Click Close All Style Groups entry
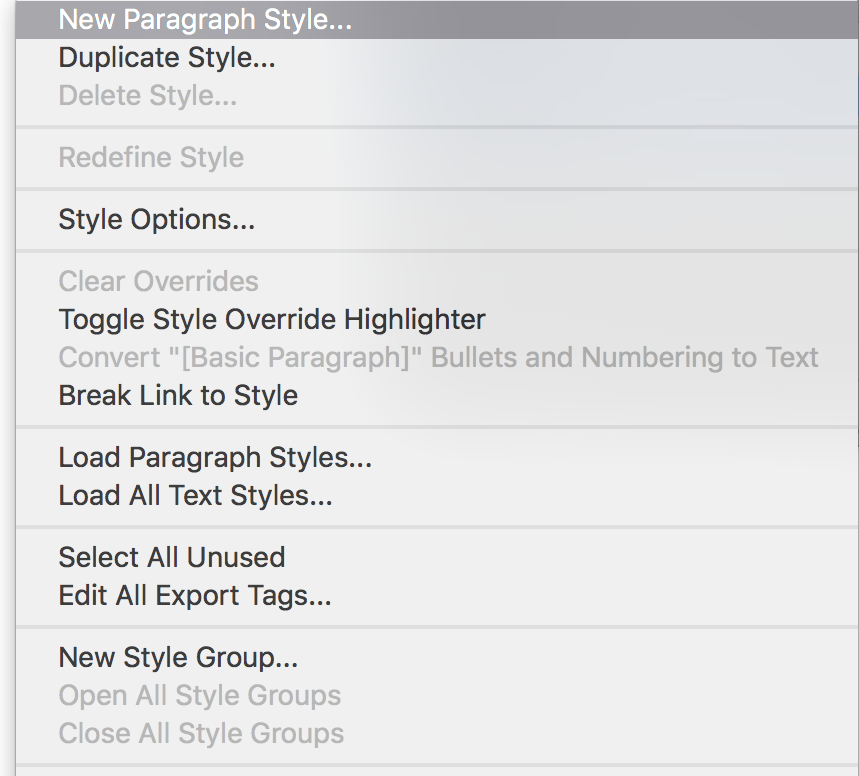Viewport: 859px width, 776px height. coord(201,733)
